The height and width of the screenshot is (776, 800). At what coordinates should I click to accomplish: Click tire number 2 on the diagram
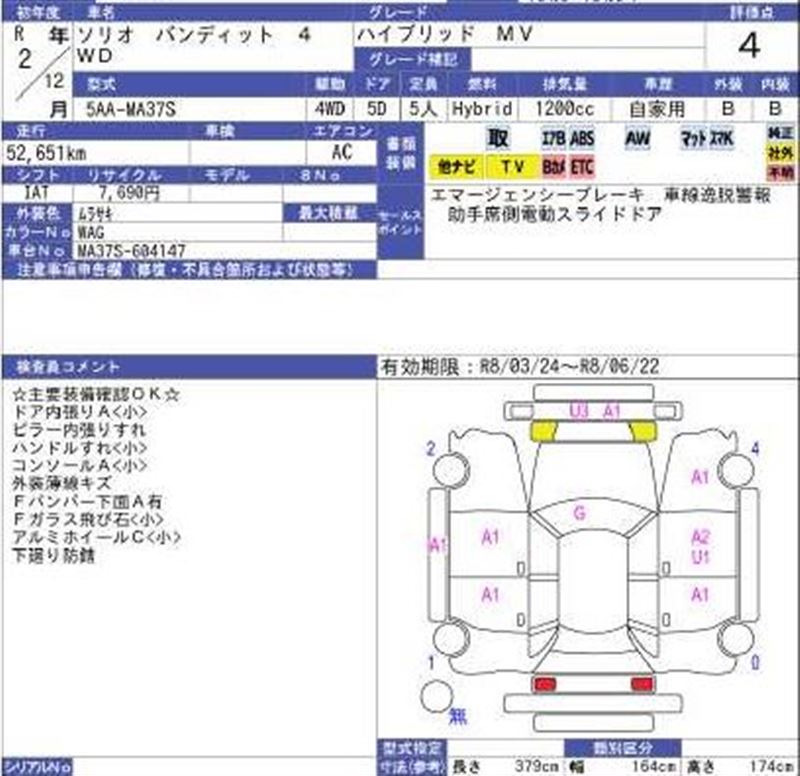431,449
